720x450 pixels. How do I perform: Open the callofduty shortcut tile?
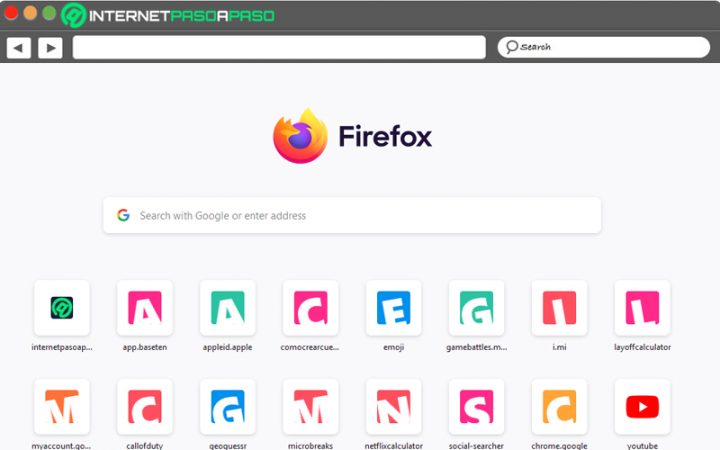click(x=145, y=406)
